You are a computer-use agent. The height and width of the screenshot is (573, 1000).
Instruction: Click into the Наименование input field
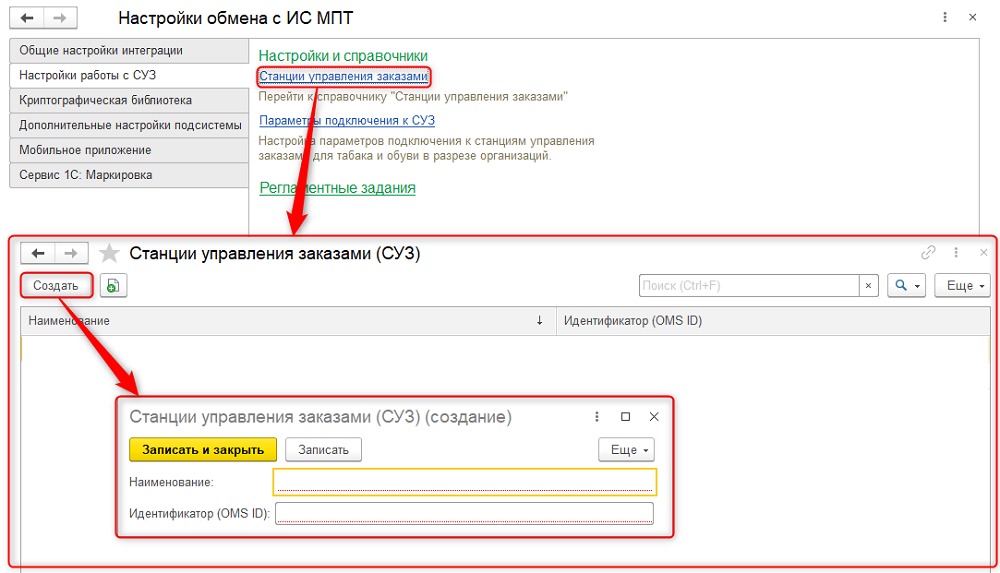[465, 482]
